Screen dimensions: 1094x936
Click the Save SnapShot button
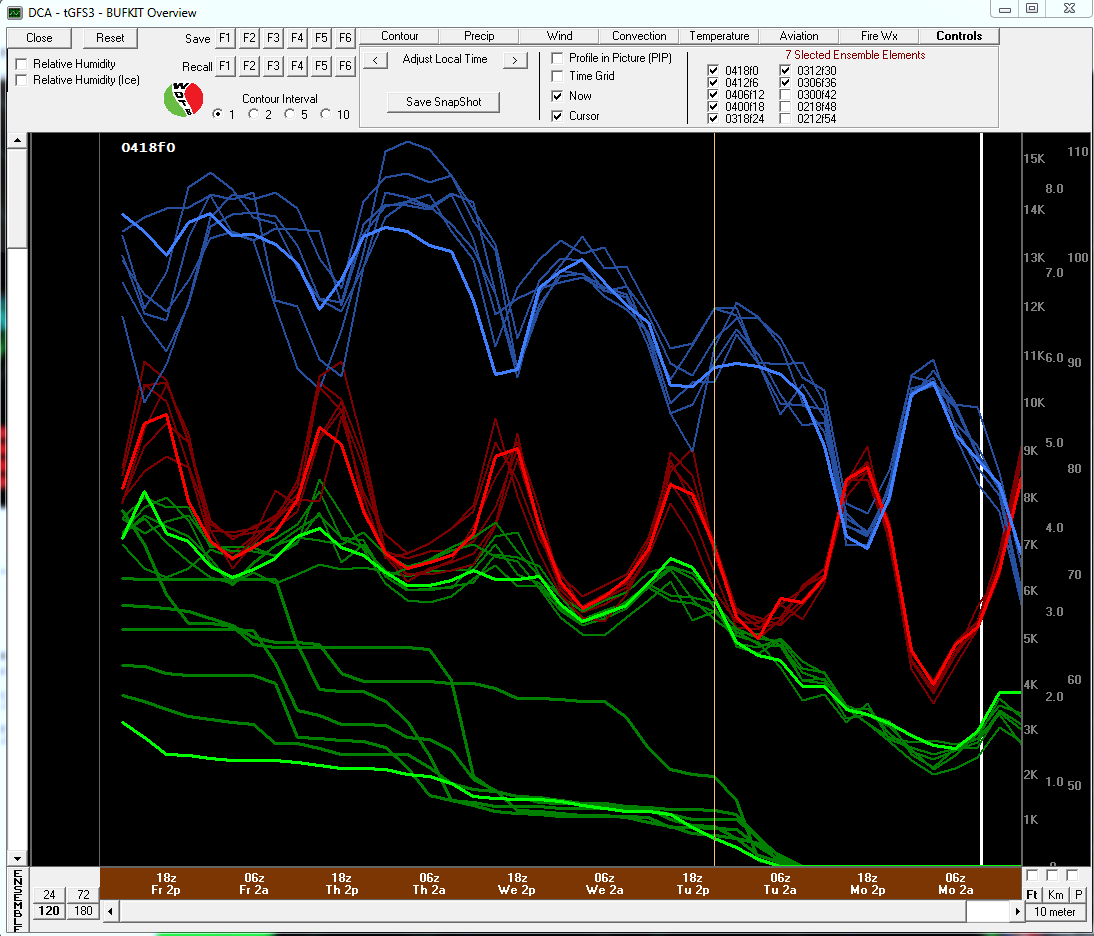tap(444, 102)
